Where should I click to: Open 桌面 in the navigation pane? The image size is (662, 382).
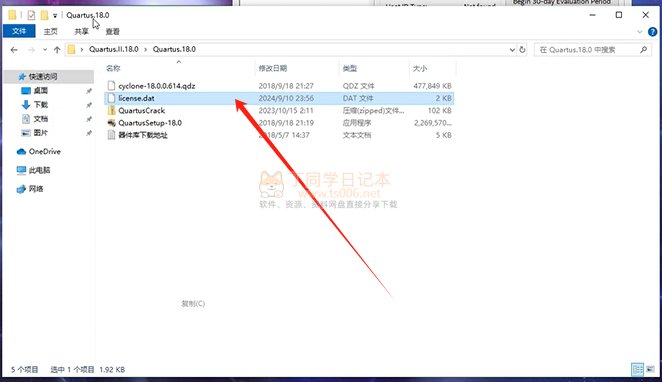[41, 90]
